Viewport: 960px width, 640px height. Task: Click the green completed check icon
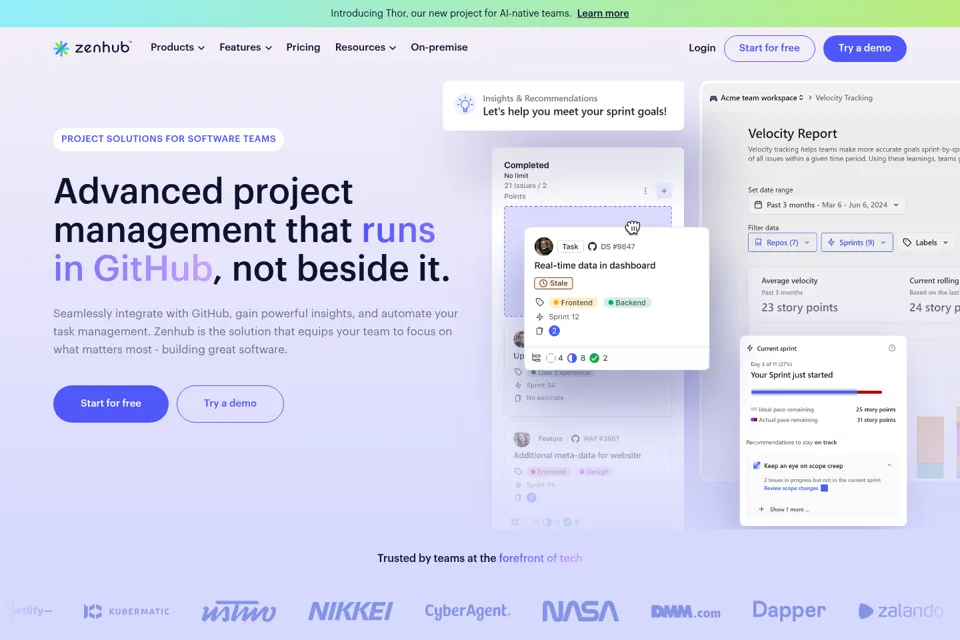(594, 358)
